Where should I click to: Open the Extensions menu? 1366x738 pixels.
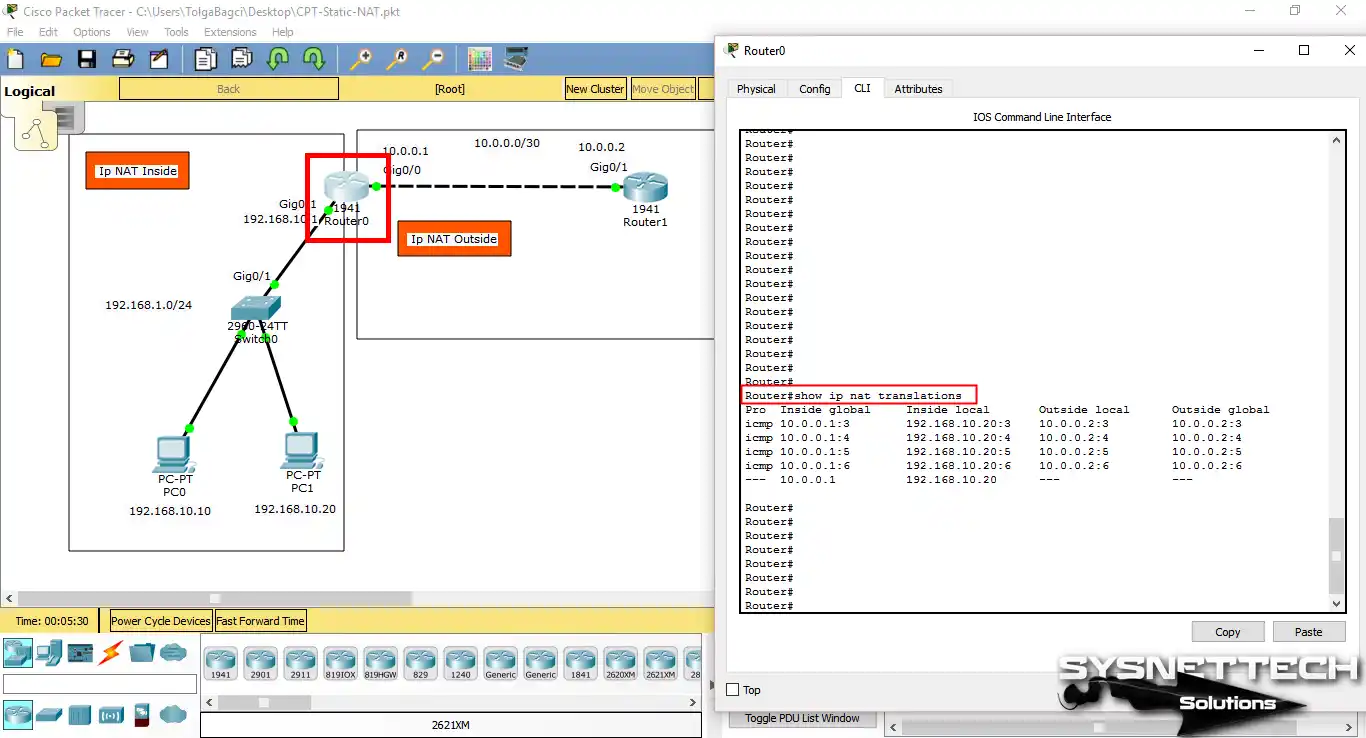pos(229,31)
